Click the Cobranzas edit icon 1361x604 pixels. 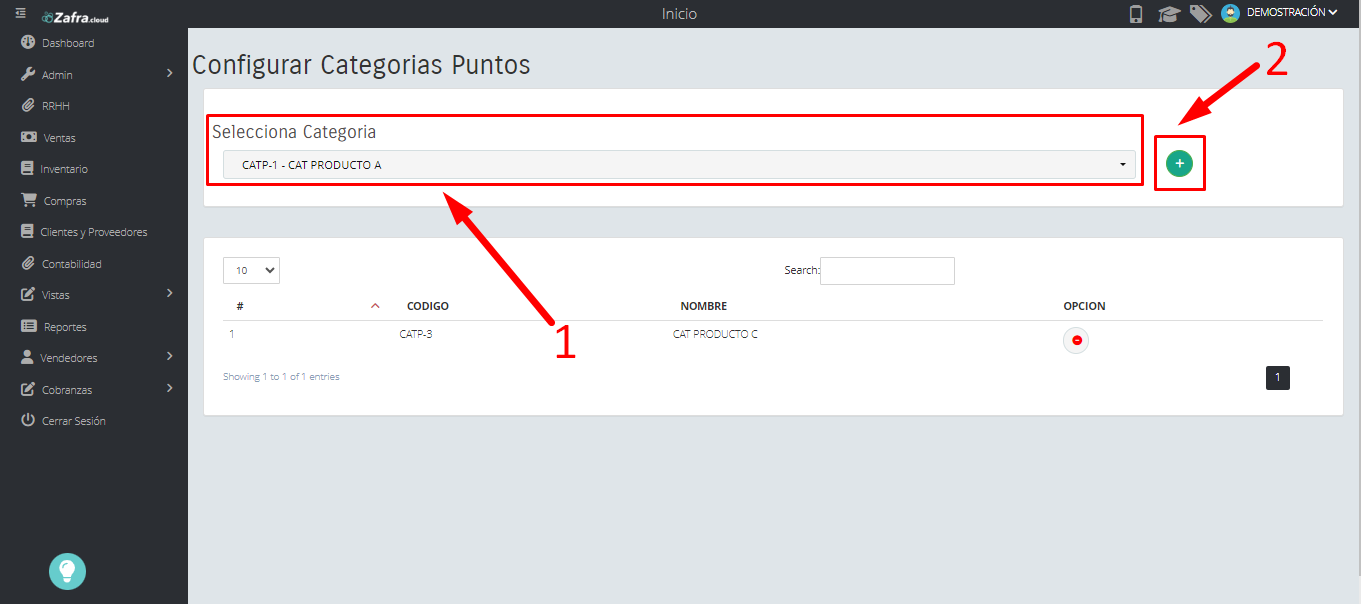pyautogui.click(x=29, y=390)
